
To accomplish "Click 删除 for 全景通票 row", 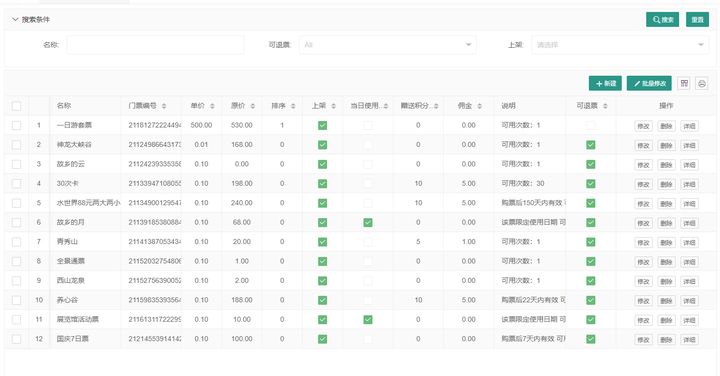I will 666,262.
